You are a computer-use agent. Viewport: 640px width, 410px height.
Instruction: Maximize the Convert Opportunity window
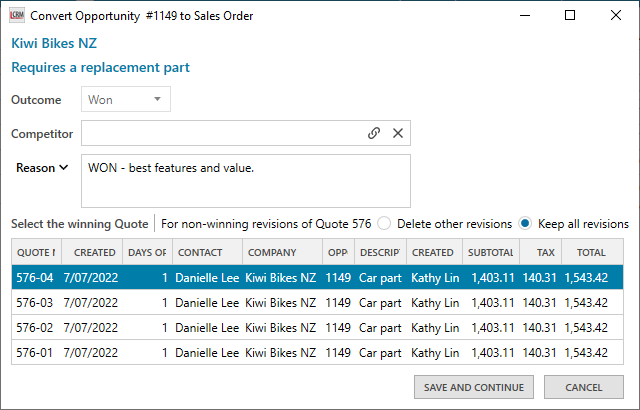pyautogui.click(x=570, y=15)
